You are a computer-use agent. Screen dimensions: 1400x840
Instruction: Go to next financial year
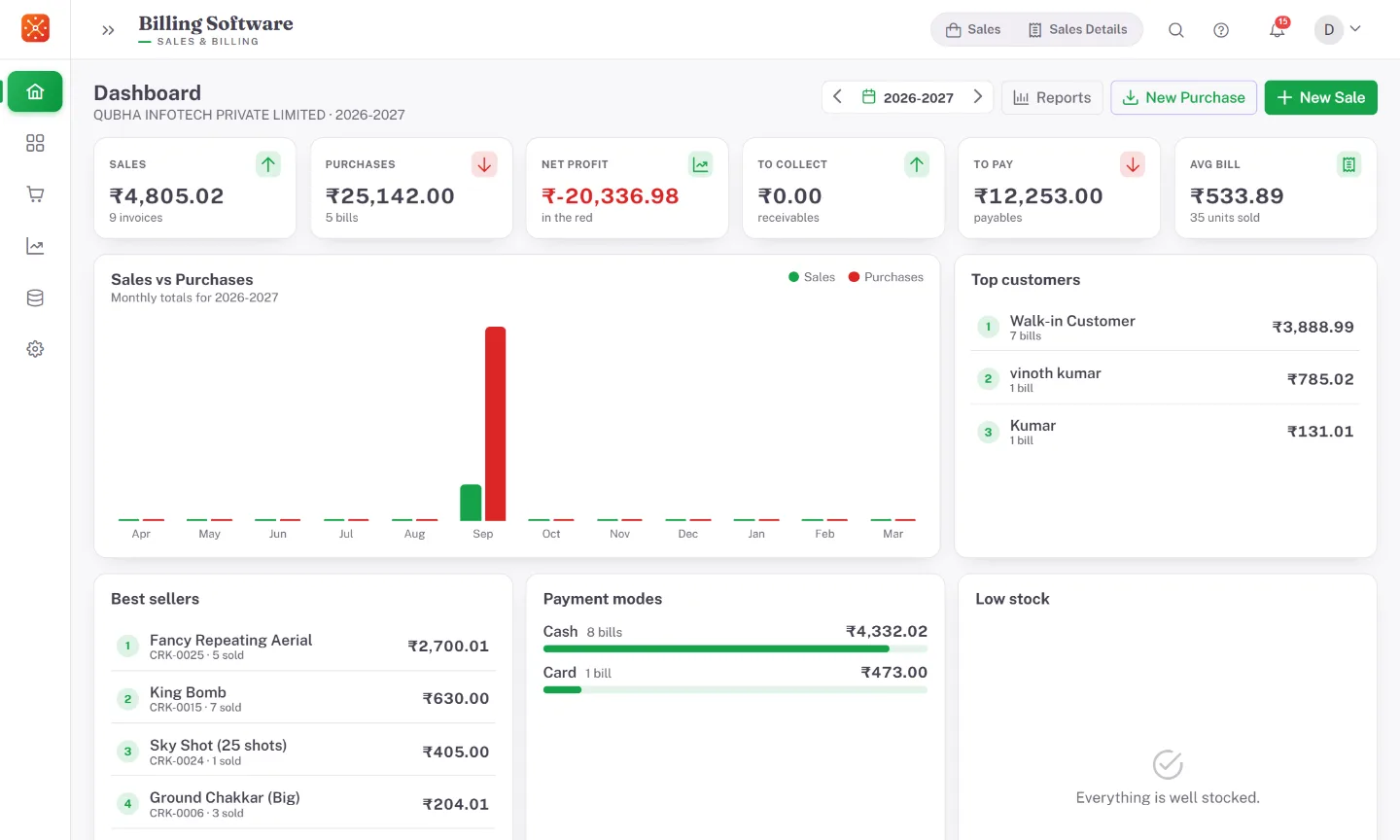click(x=978, y=97)
